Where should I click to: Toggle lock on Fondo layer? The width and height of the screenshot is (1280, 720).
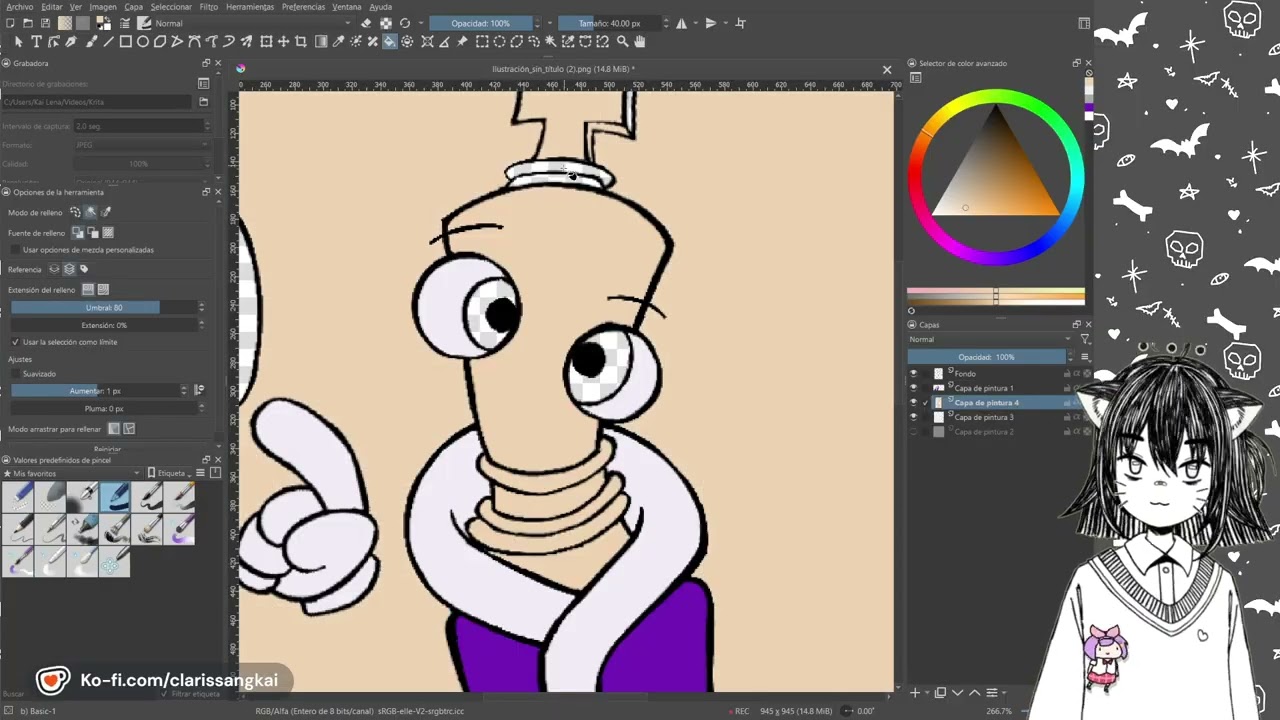click(x=1067, y=374)
